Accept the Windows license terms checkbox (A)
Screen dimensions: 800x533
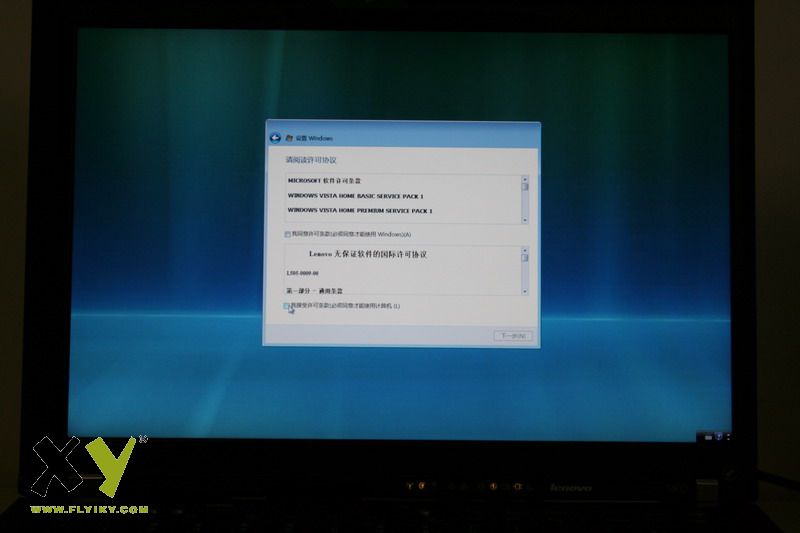pyautogui.click(x=288, y=235)
